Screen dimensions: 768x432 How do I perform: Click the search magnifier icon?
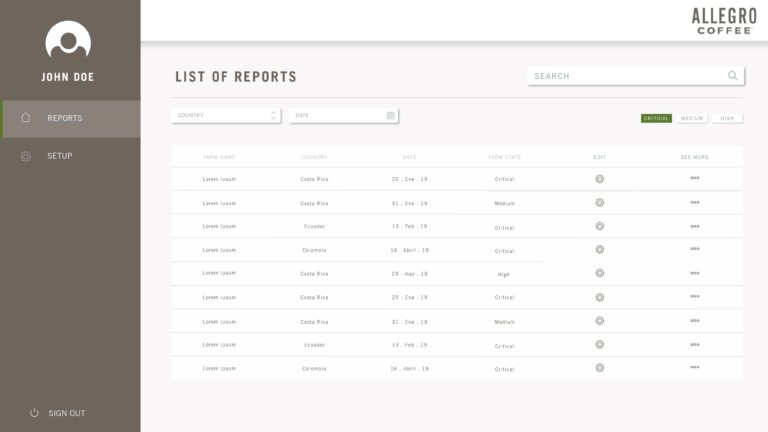[733, 76]
